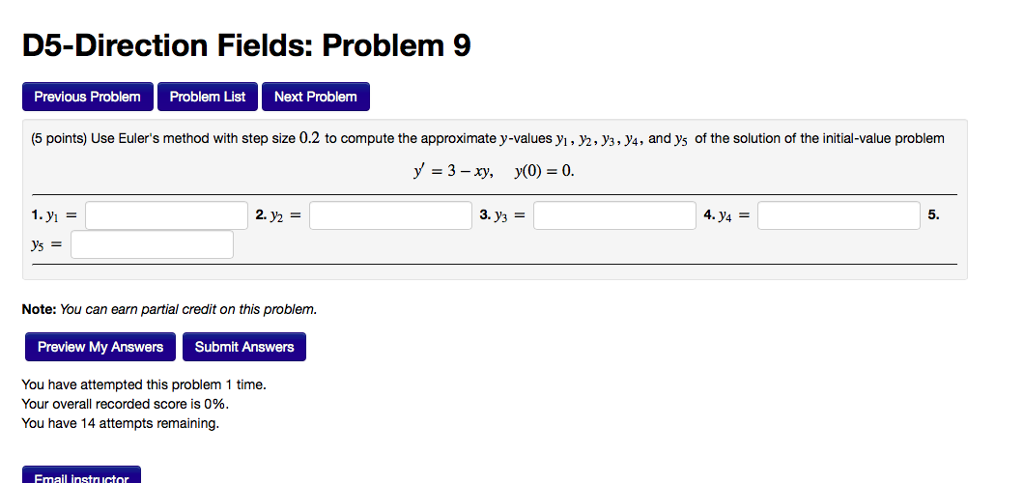Click the initial condition y(0) = 0
Screen dimensions: 1024x483
[544, 171]
